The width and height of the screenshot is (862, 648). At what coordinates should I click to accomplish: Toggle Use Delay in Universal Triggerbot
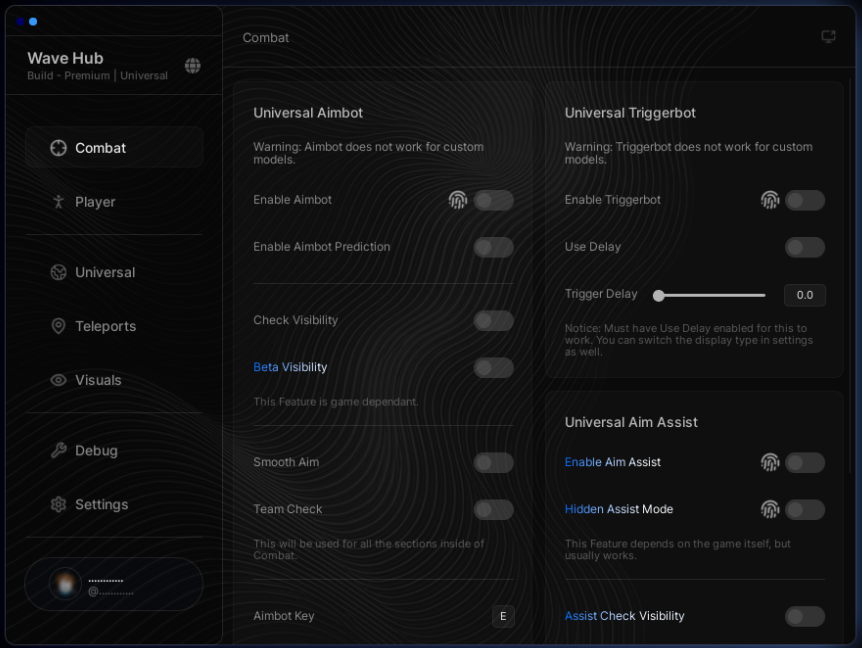click(x=806, y=247)
